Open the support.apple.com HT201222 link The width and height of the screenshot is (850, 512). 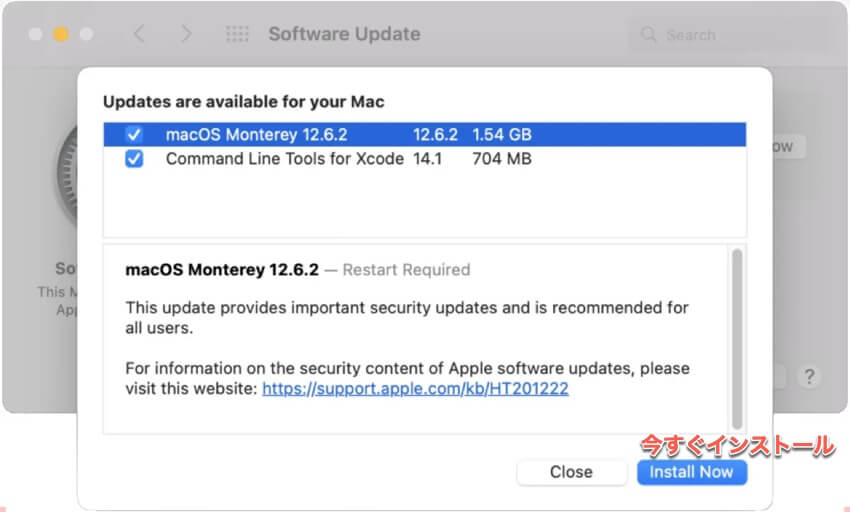(x=415, y=388)
